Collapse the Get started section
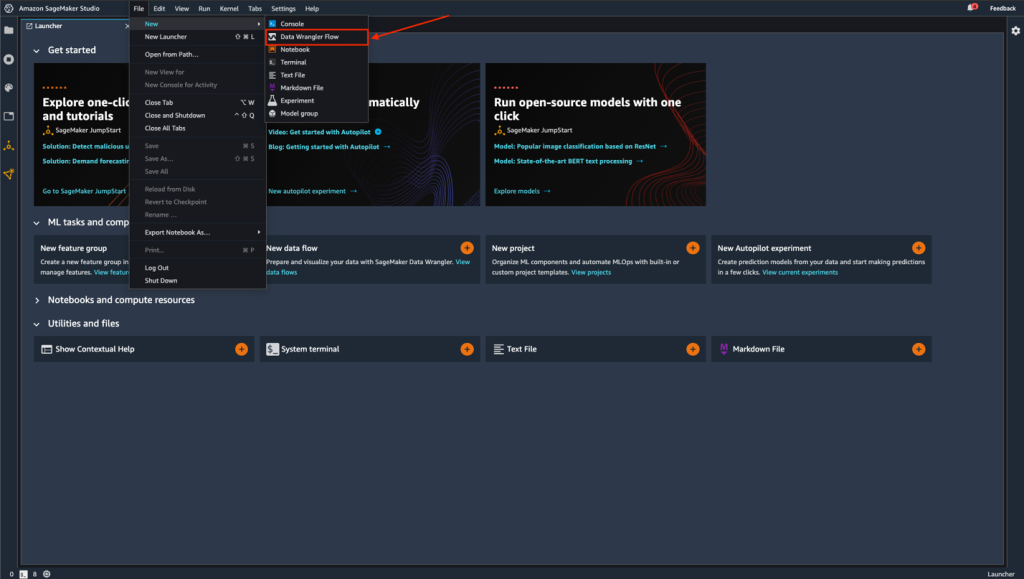 click(37, 51)
